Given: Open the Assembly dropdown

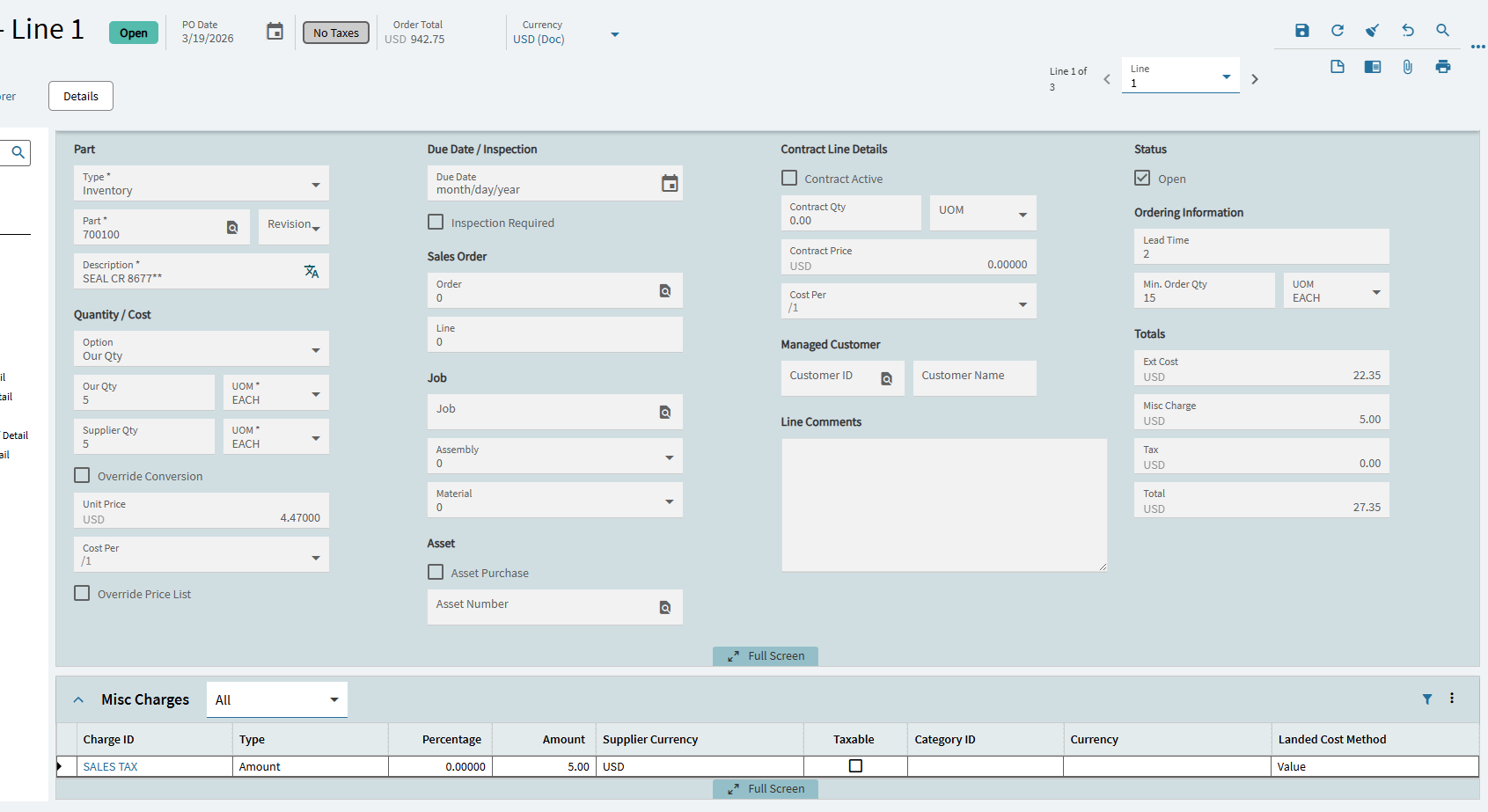Looking at the screenshot, I should pyautogui.click(x=670, y=457).
